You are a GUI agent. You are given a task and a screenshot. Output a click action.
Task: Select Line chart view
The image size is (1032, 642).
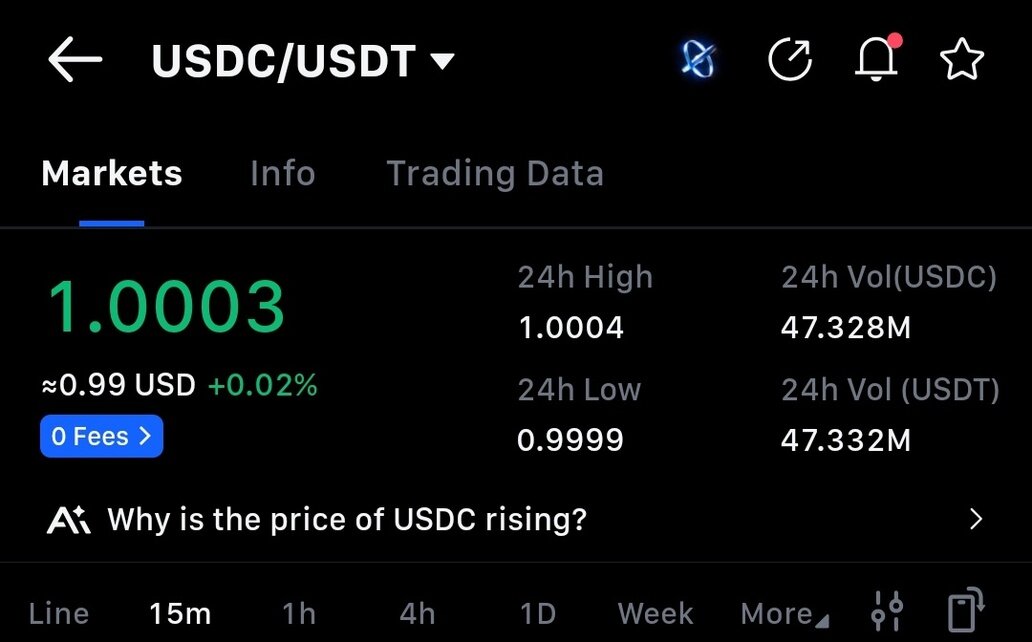[x=59, y=613]
